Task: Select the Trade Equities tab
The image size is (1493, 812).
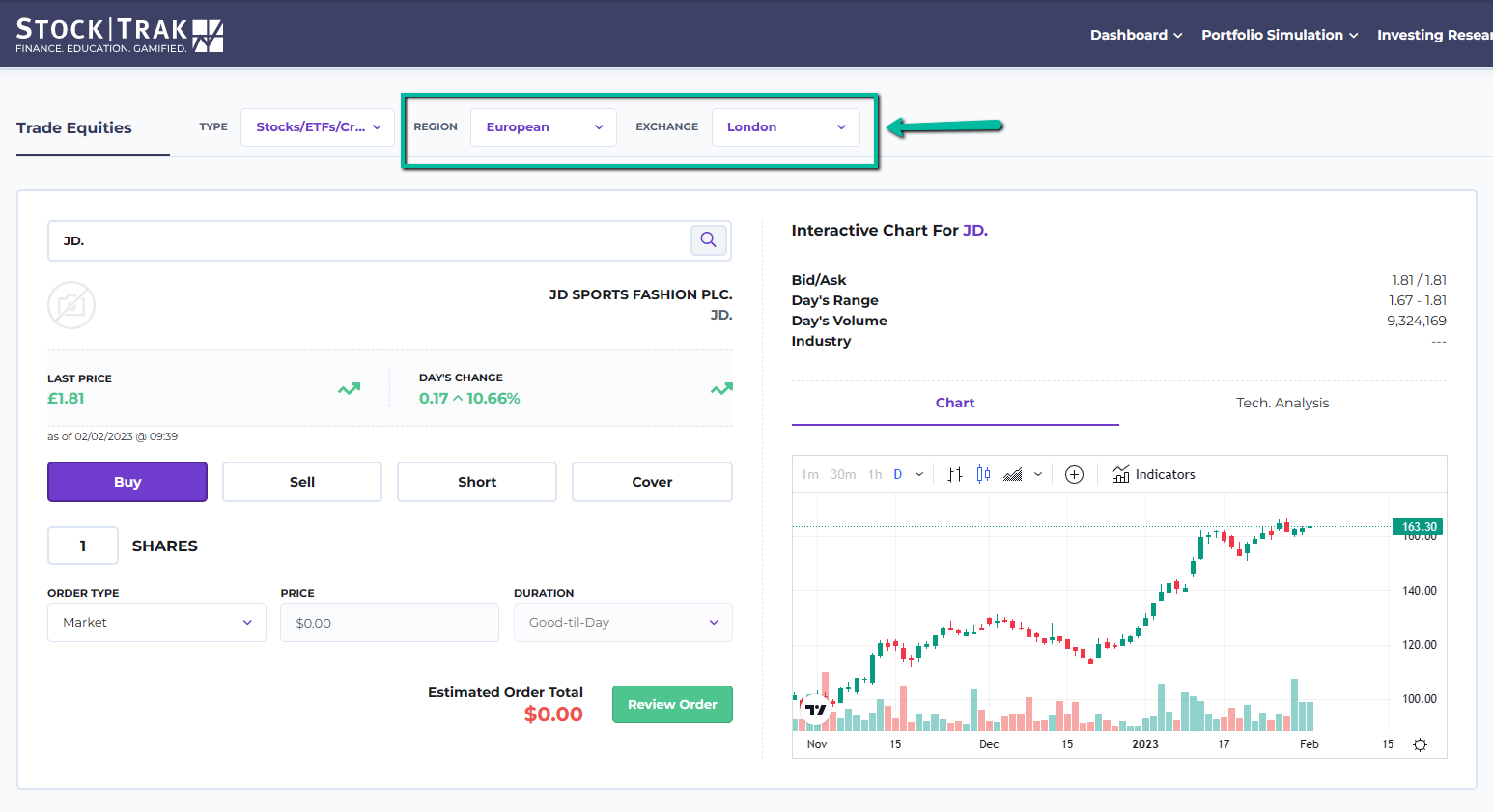Action: coord(74,127)
